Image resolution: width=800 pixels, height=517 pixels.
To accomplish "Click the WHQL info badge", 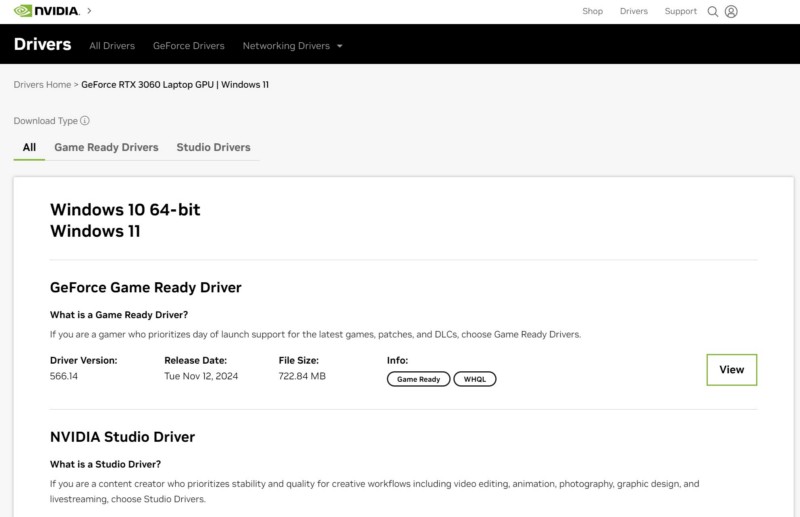I will [x=474, y=379].
